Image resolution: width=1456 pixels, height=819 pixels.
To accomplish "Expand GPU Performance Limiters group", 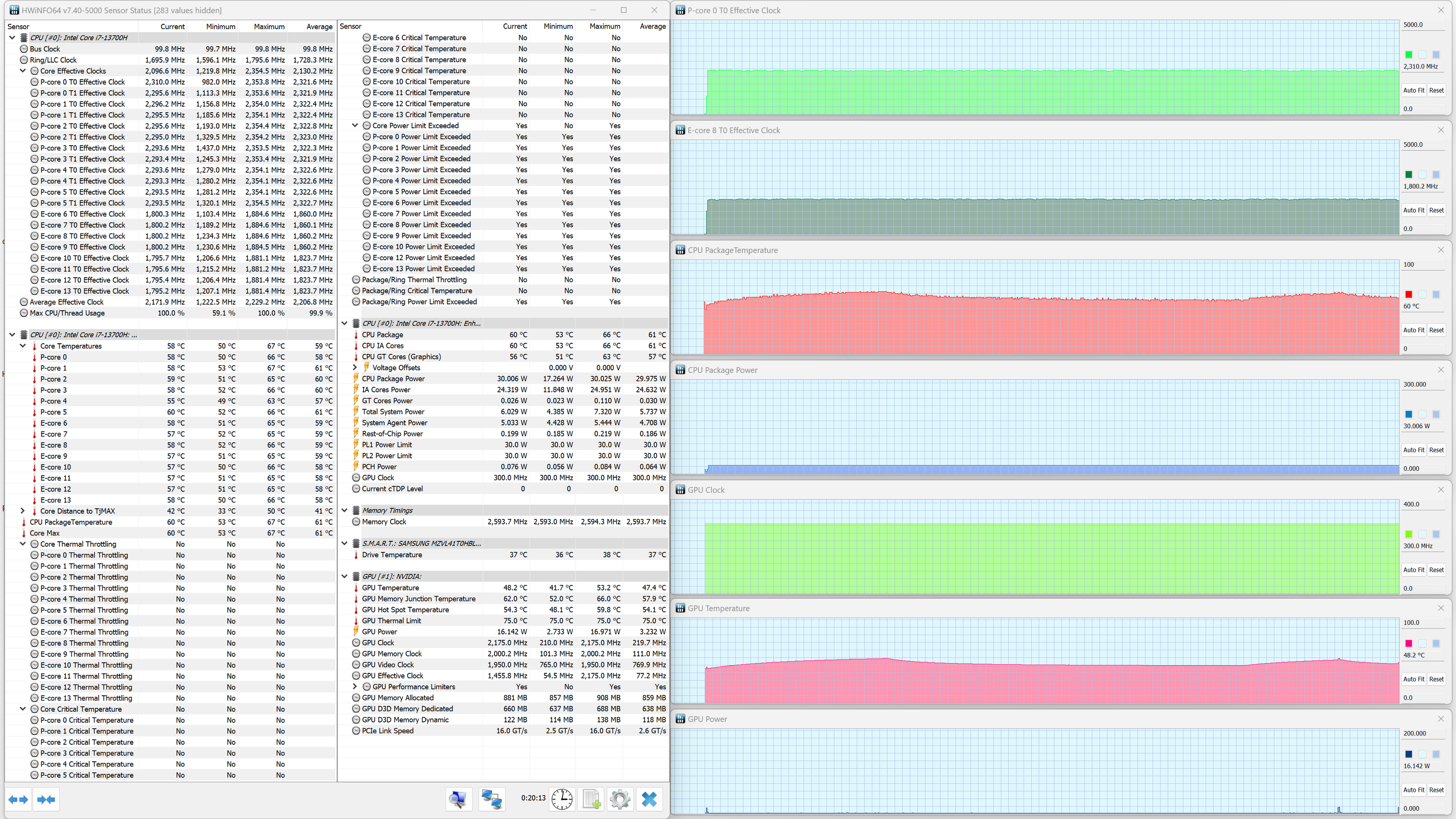I will click(x=355, y=687).
